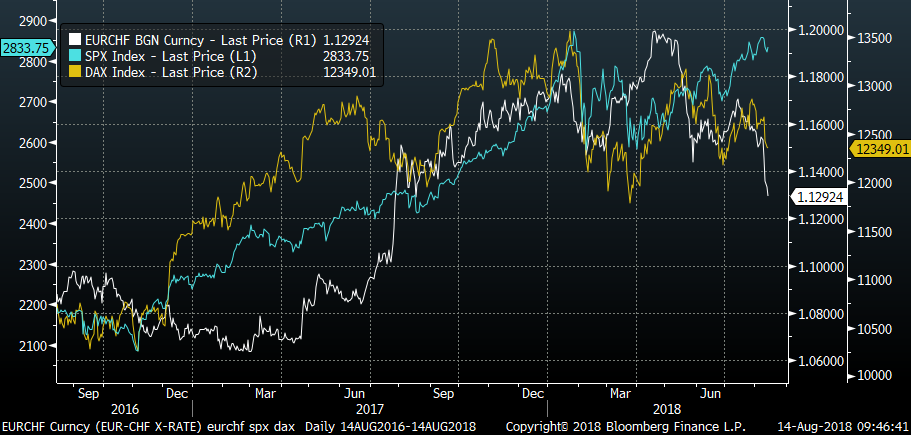
Task: Click the 10000 label on the DAX axis
Action: (x=874, y=376)
